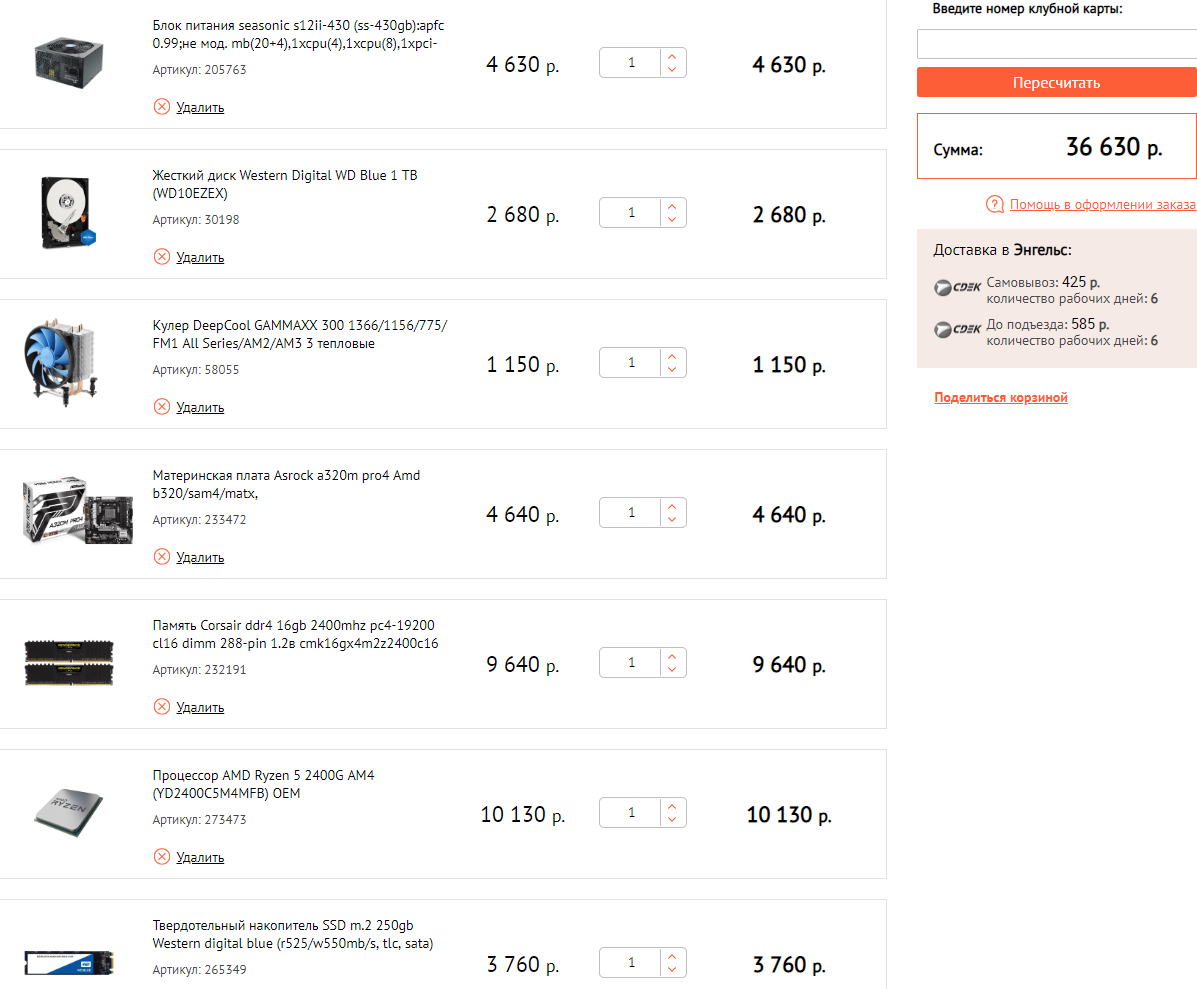Increase quantity of DeepCool cooler
This screenshot has width=1197, height=989.
pos(672,356)
